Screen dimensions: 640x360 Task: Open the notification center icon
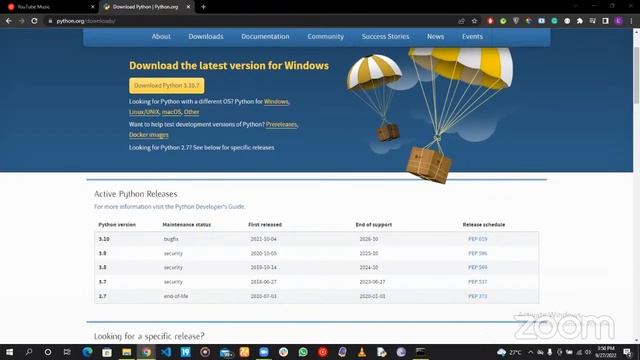point(627,352)
